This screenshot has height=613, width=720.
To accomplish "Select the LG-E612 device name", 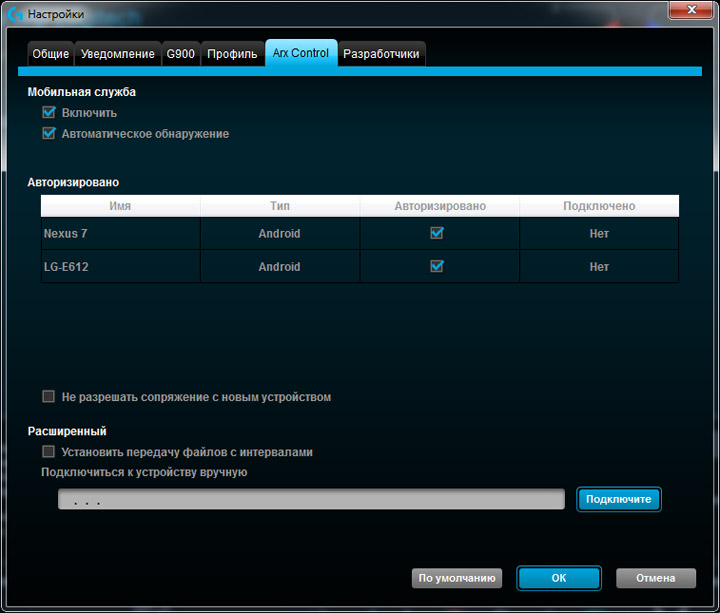I will 66,267.
